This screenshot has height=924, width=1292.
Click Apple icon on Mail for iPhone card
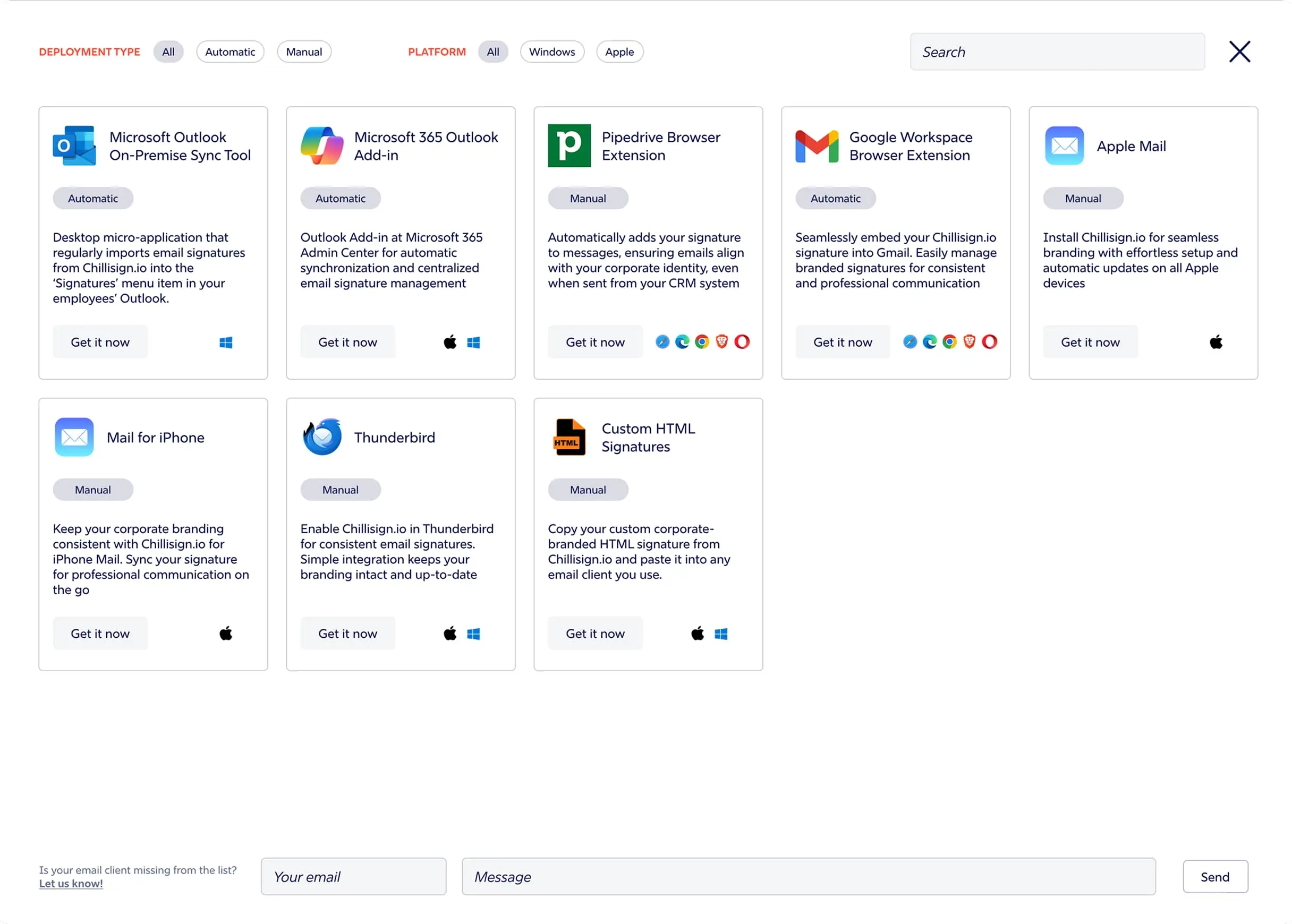tap(226, 633)
